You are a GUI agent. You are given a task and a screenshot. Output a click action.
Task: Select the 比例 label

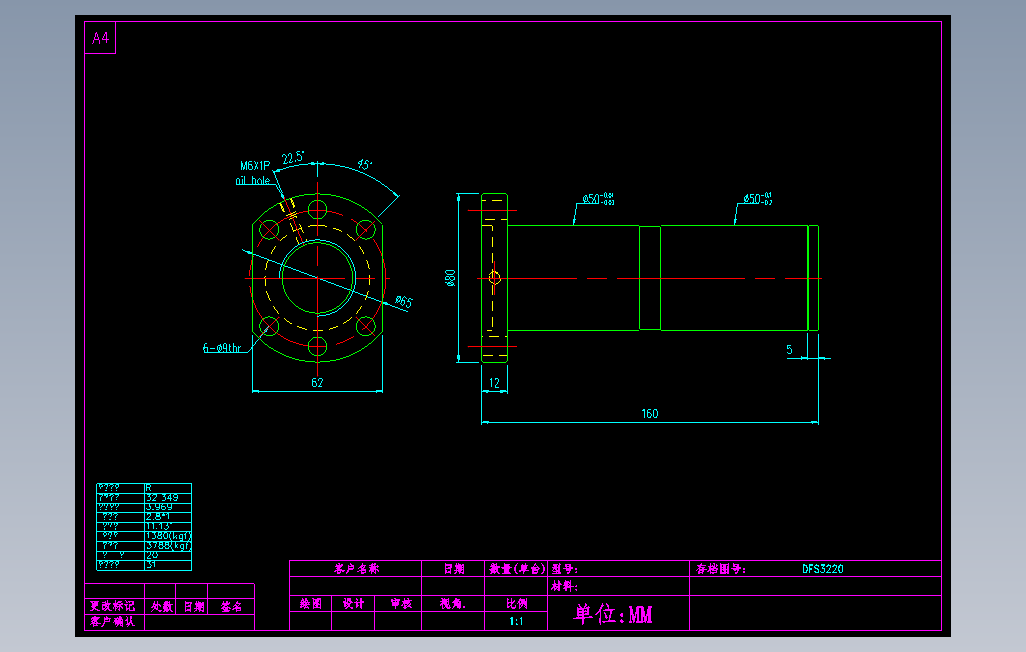[x=516, y=604]
